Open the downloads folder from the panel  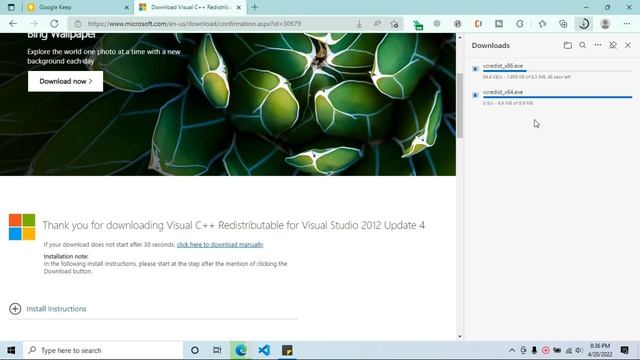[x=567, y=45]
